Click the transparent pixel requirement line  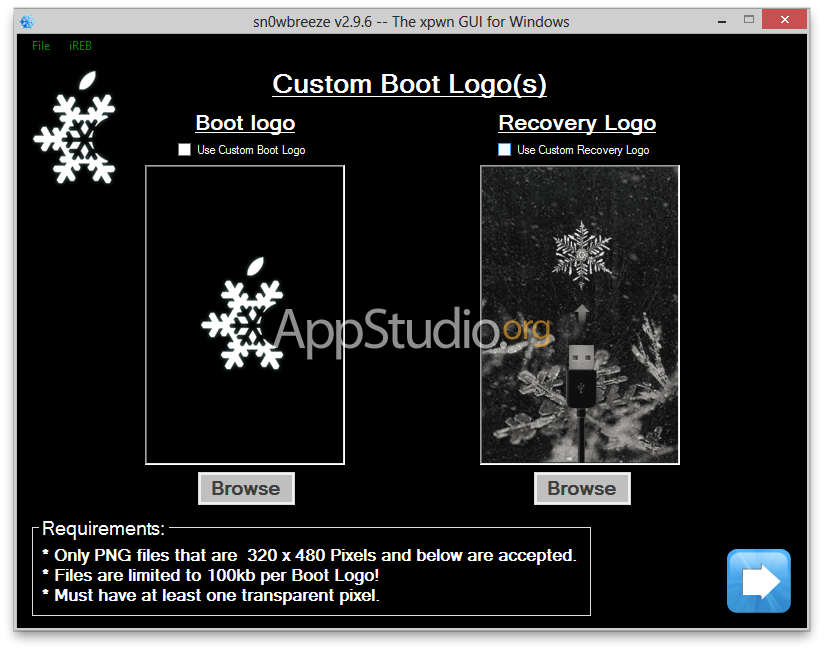coord(211,596)
